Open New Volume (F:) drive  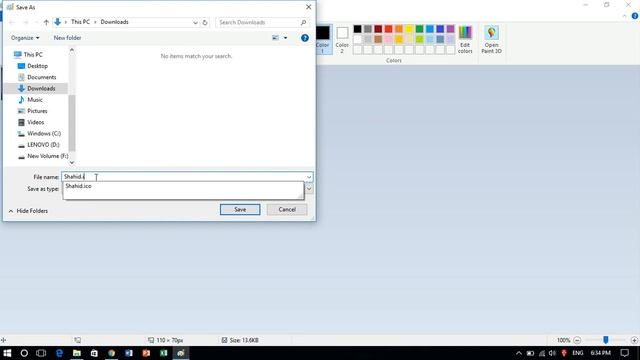(47, 156)
